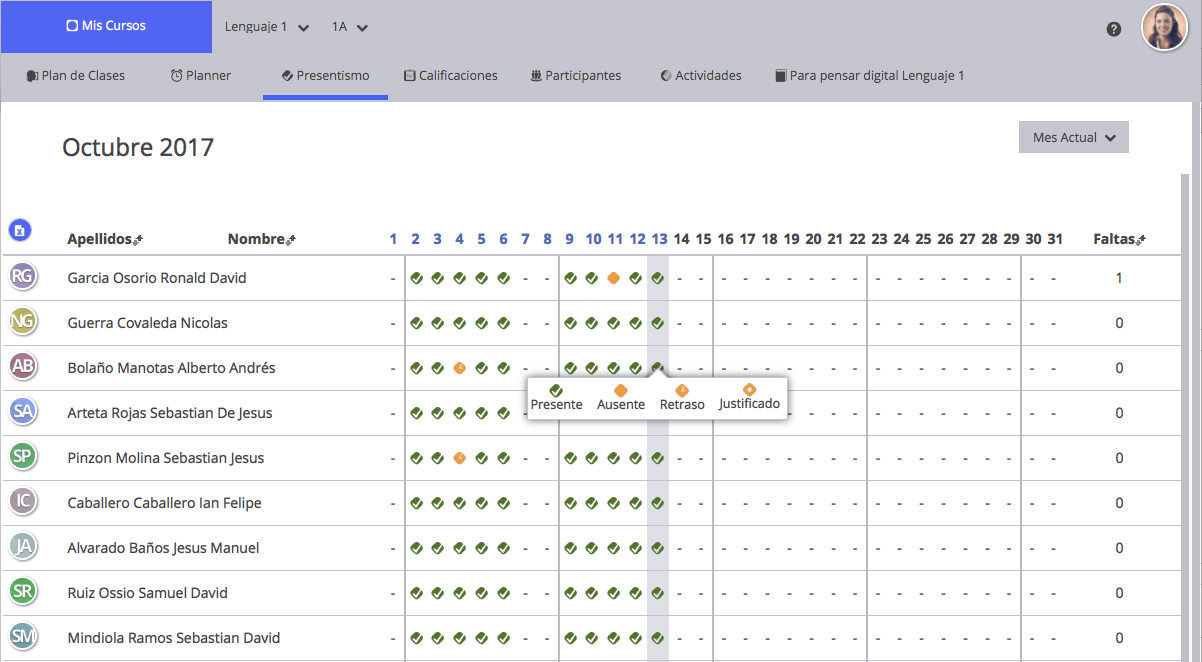
Task: Expand the 1A class dropdown
Action: pos(350,27)
